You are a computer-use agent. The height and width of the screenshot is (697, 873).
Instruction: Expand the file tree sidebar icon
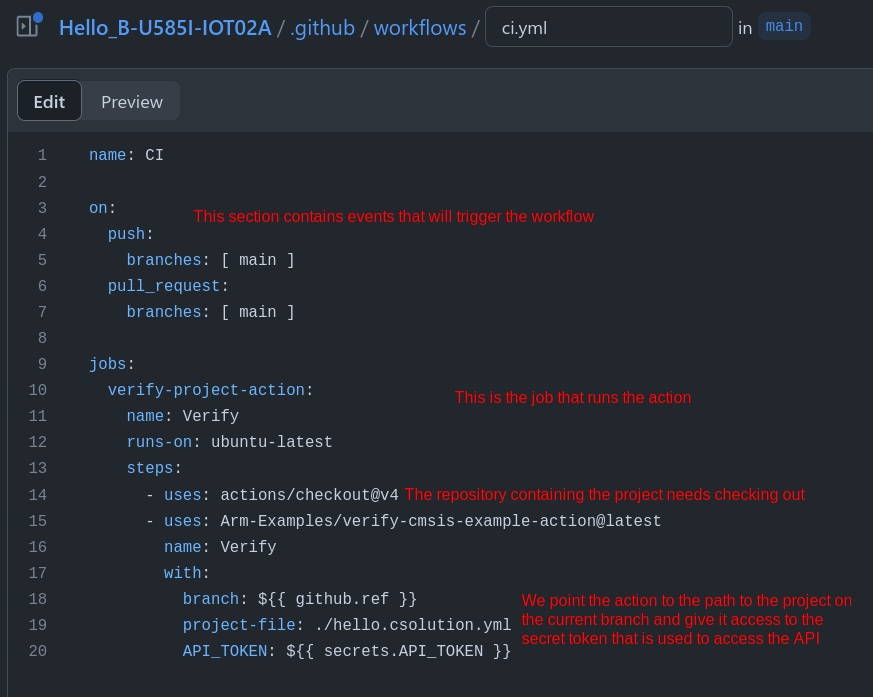pos(27,27)
